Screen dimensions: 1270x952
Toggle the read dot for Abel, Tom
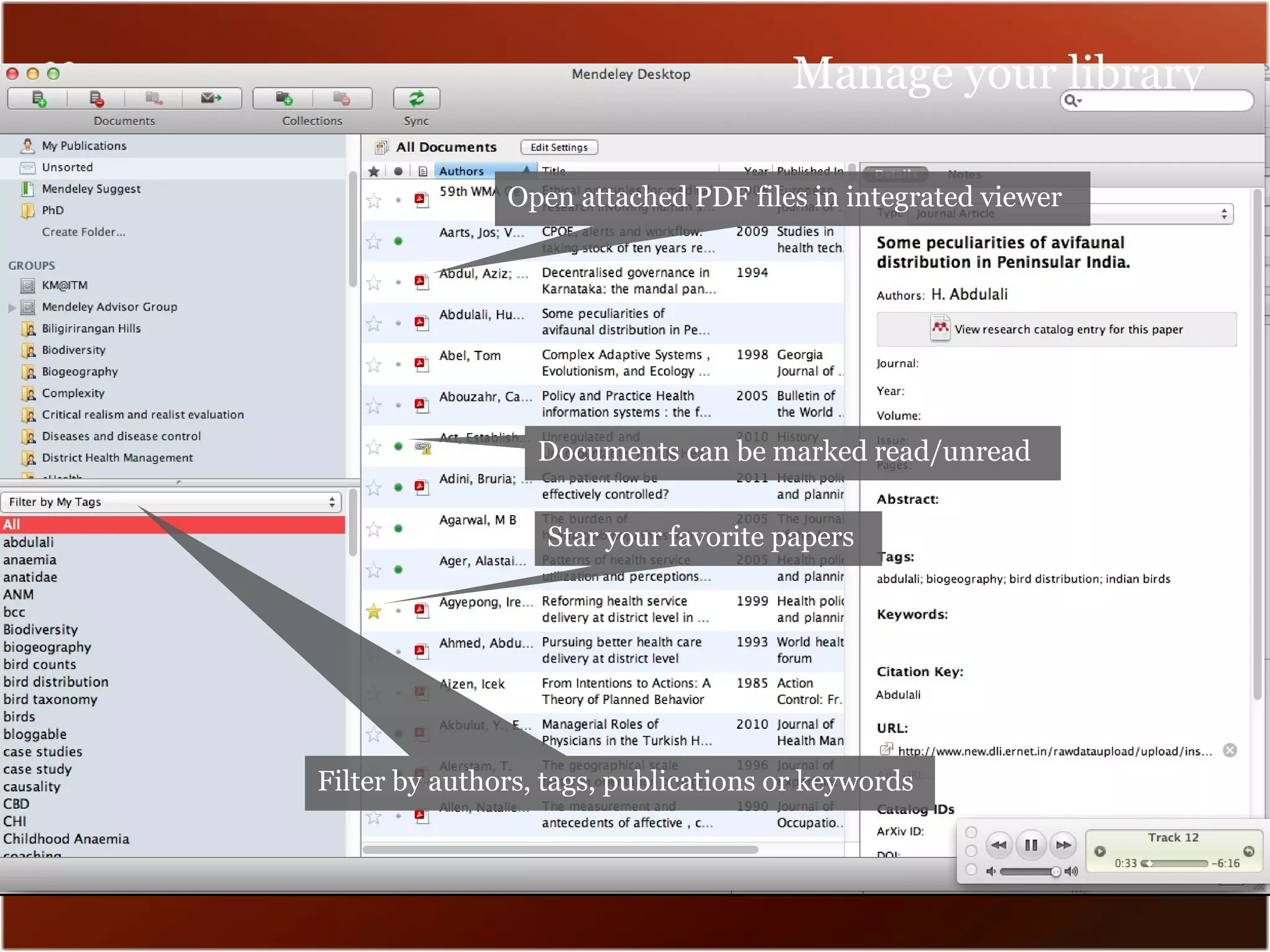[398, 364]
